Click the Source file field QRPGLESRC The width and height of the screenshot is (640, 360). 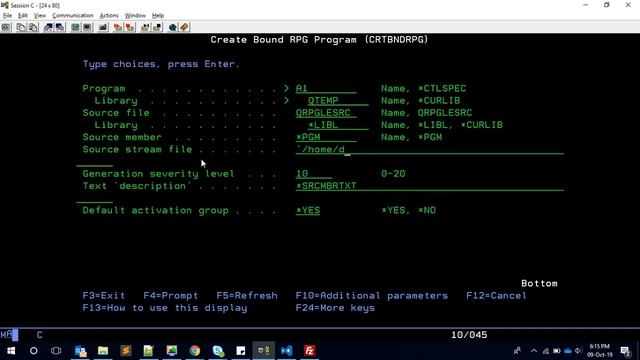pyautogui.click(x=326, y=113)
